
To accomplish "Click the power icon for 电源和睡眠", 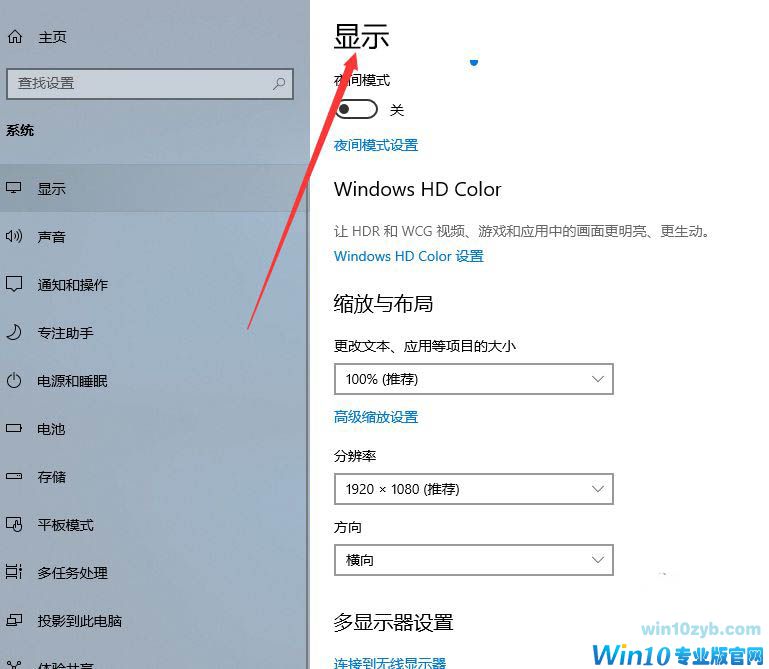I will 14,381.
